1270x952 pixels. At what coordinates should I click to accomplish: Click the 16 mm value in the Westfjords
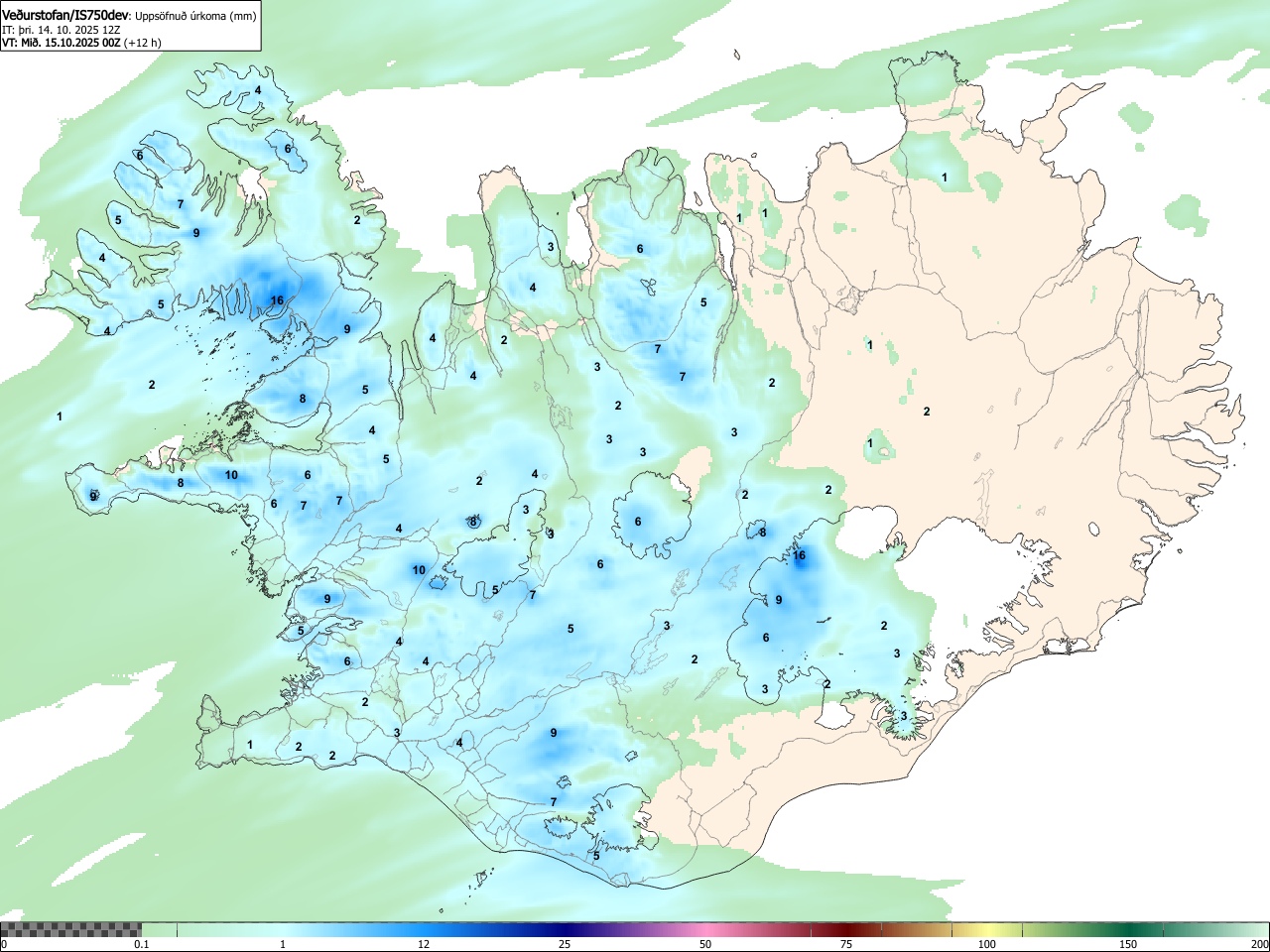tap(277, 300)
